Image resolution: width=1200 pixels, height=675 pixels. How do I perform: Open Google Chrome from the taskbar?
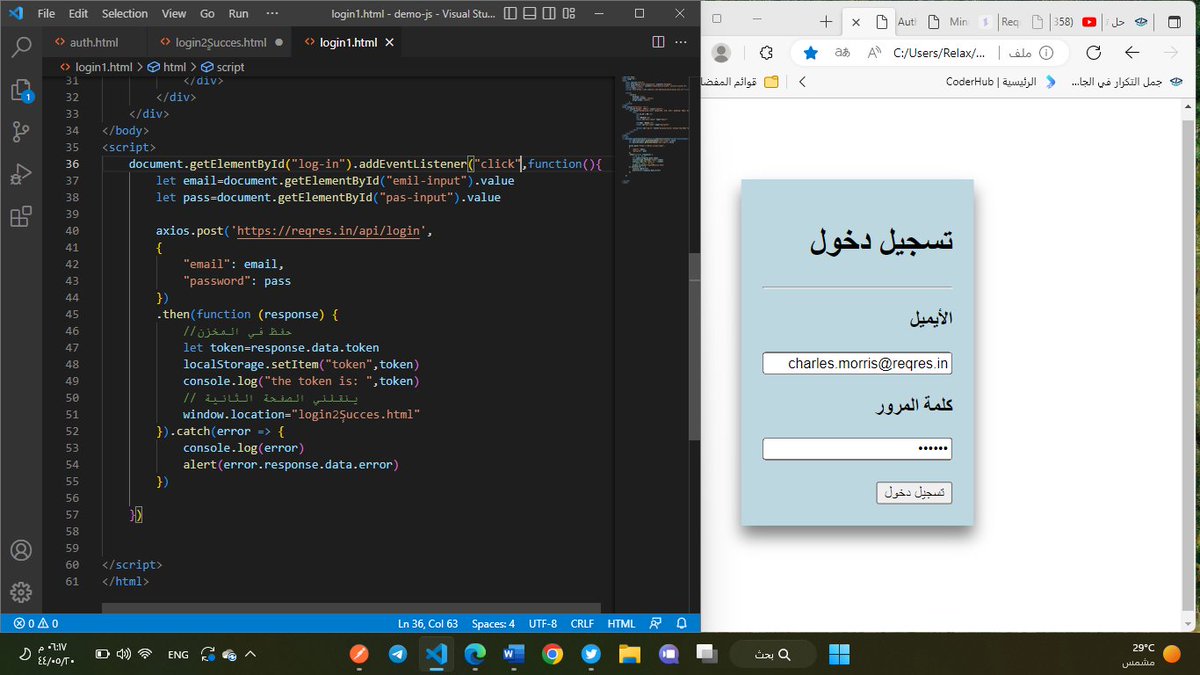click(552, 654)
